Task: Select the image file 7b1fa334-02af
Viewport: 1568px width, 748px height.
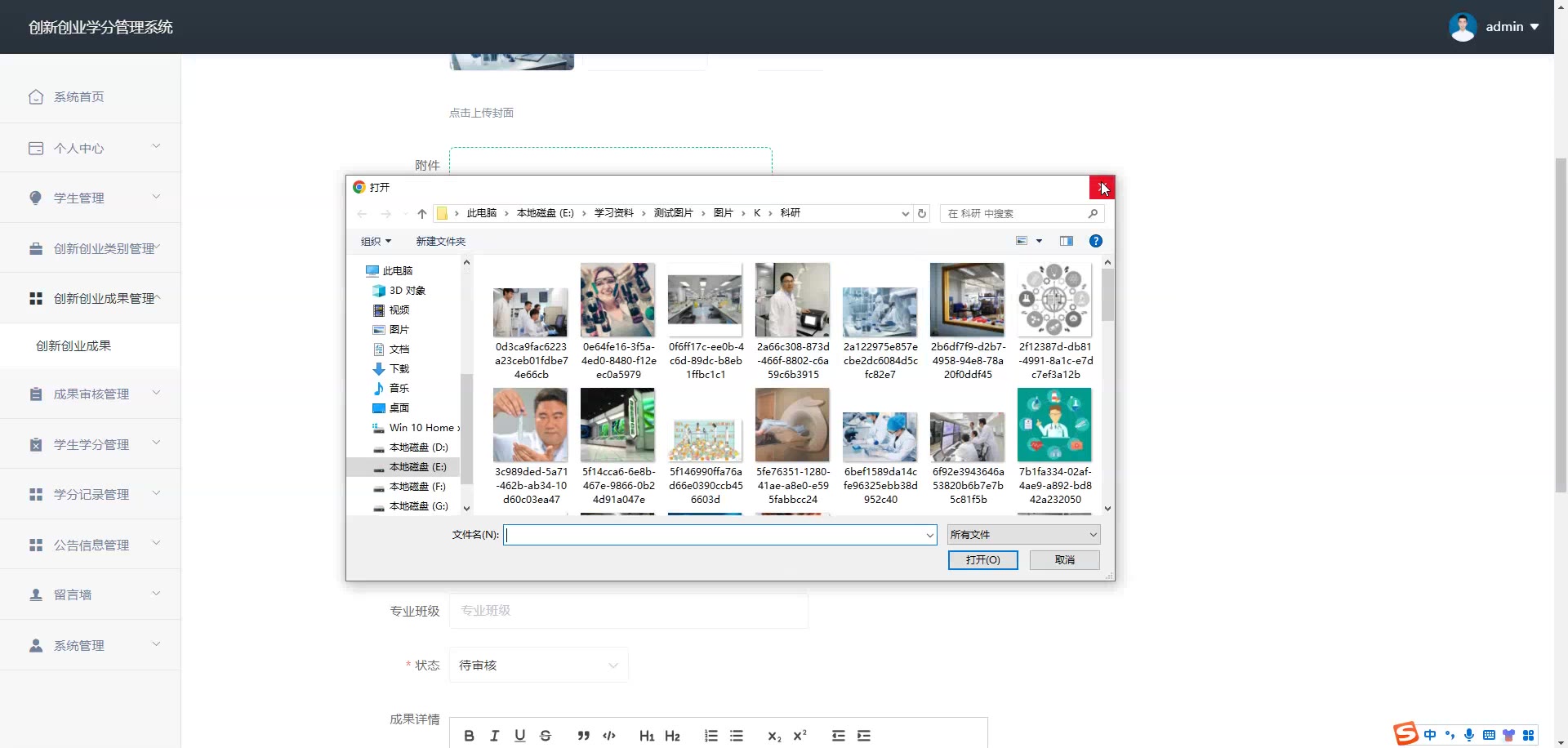Action: click(x=1055, y=447)
